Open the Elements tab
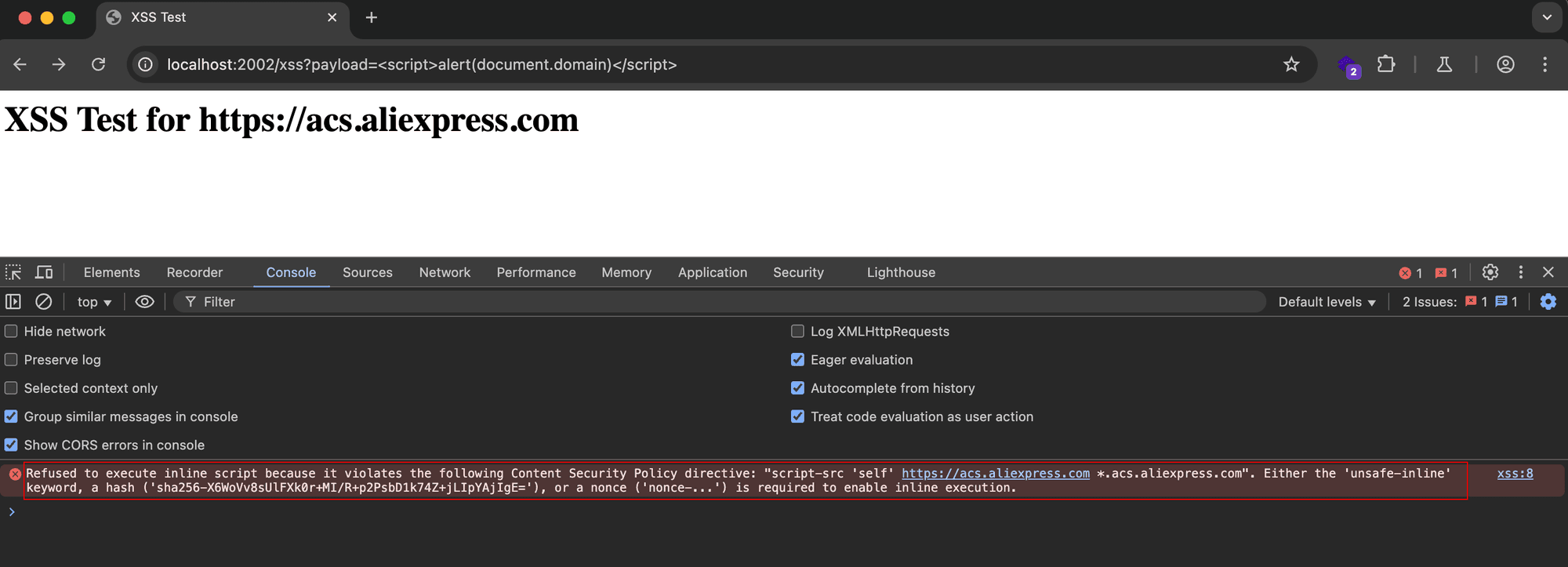Image resolution: width=1568 pixels, height=567 pixels. pos(111,272)
